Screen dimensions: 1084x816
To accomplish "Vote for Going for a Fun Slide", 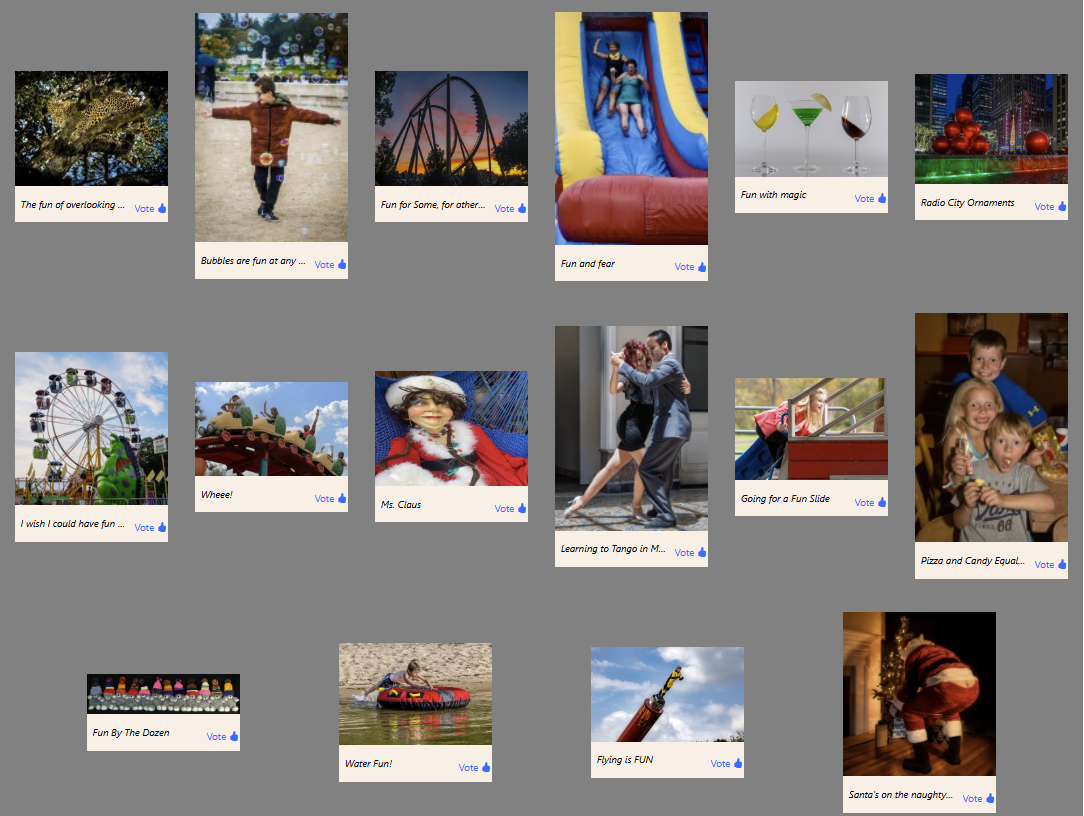I will pos(870,503).
